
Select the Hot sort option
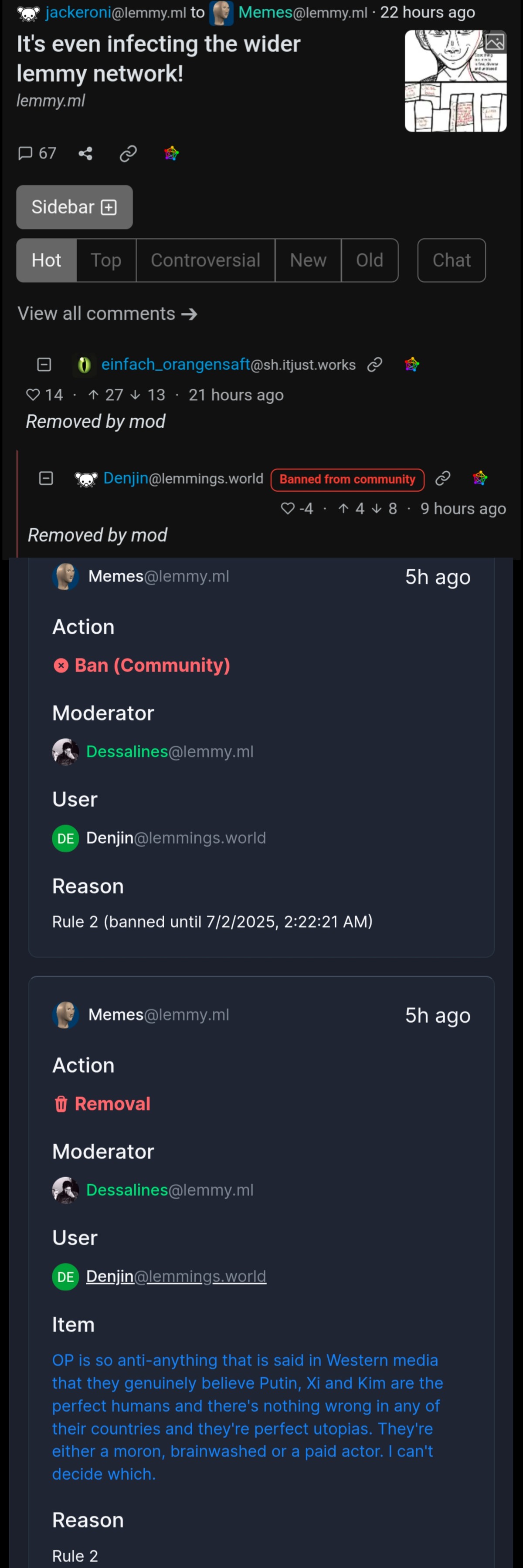coord(46,260)
